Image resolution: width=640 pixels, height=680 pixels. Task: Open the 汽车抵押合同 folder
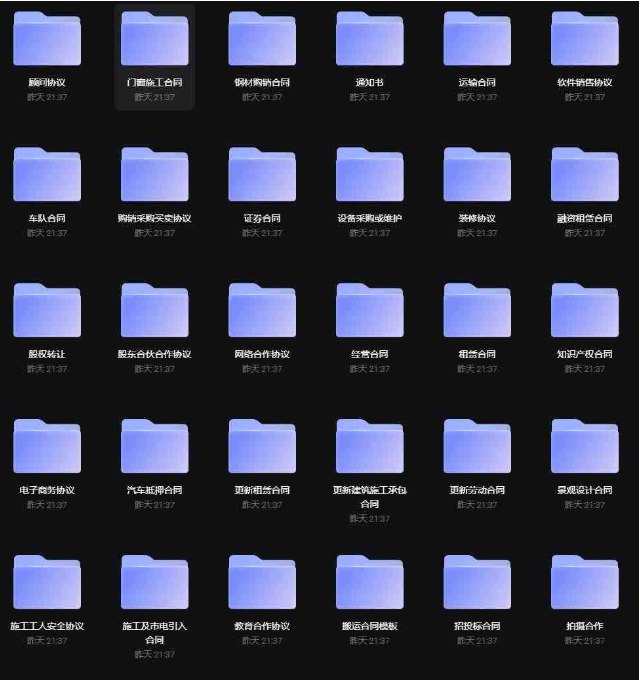tap(155, 448)
